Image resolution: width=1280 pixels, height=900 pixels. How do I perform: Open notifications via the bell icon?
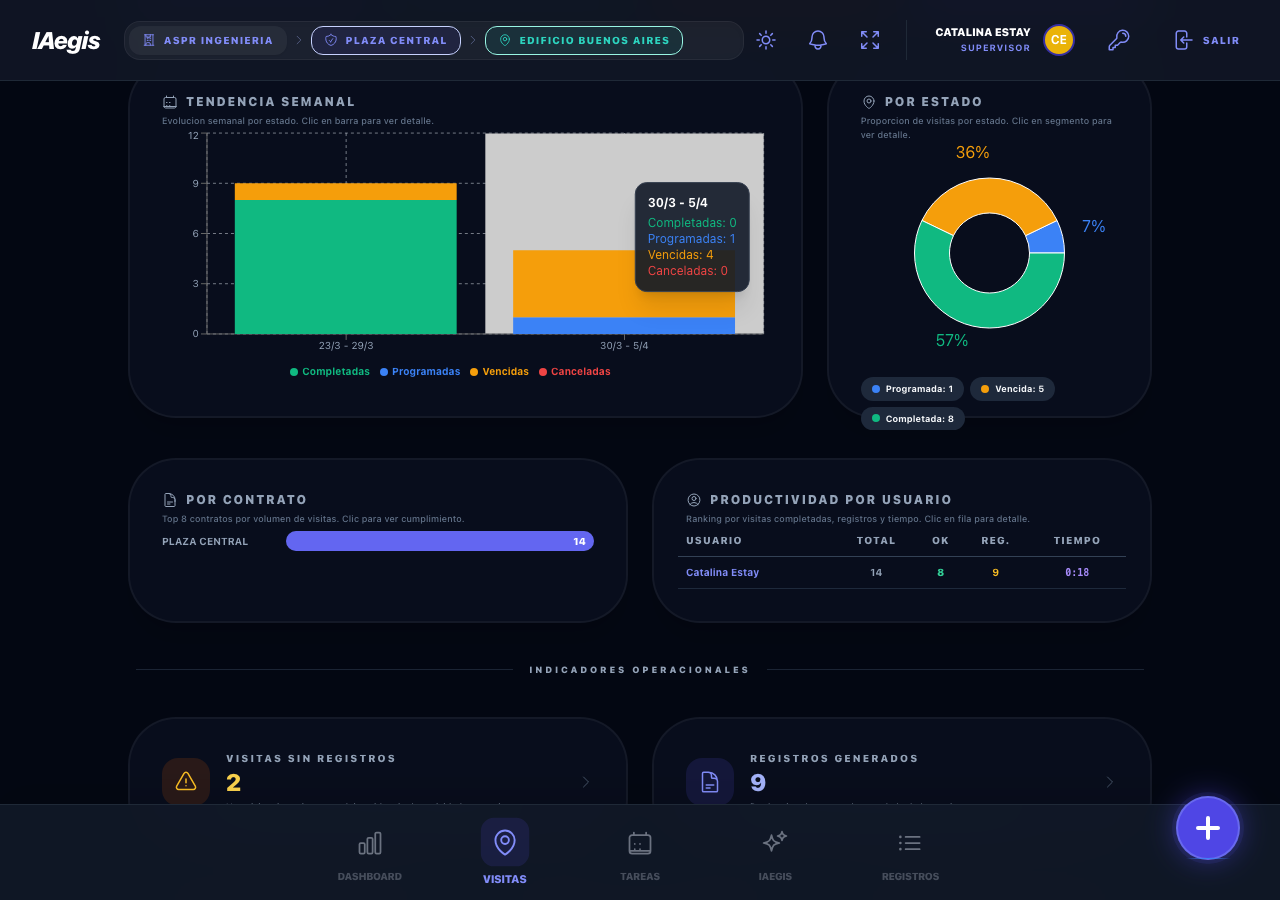[817, 40]
